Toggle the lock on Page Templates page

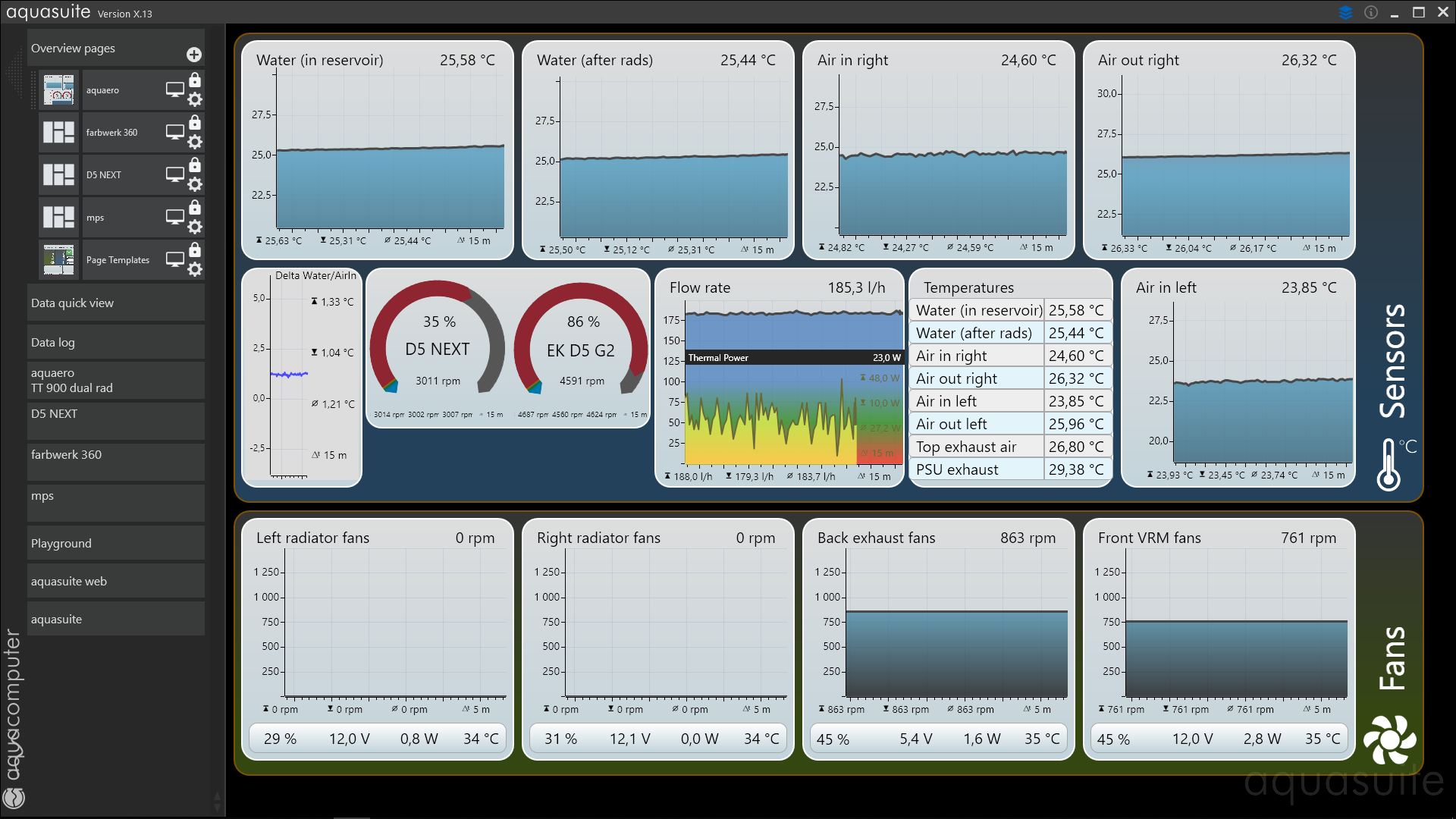[x=195, y=250]
